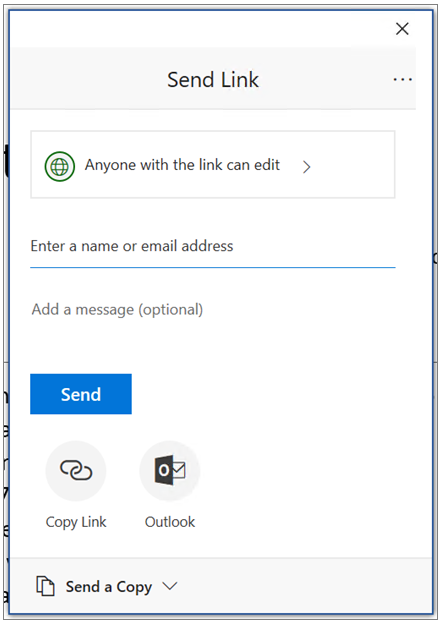Close the Send Link dialog
The height and width of the screenshot is (623, 441).
(402, 29)
